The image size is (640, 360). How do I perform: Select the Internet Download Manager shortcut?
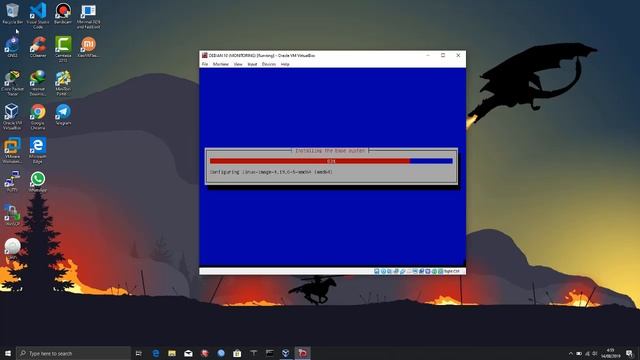pyautogui.click(x=38, y=83)
